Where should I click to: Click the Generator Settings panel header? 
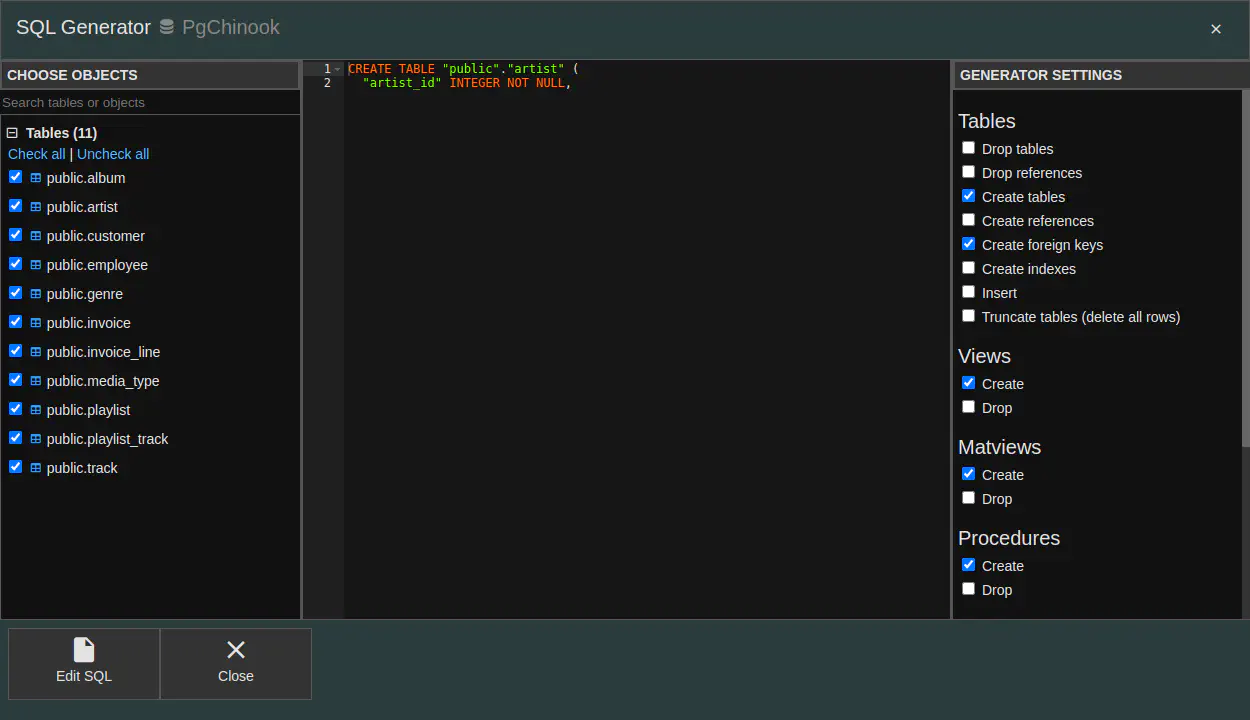point(1101,75)
